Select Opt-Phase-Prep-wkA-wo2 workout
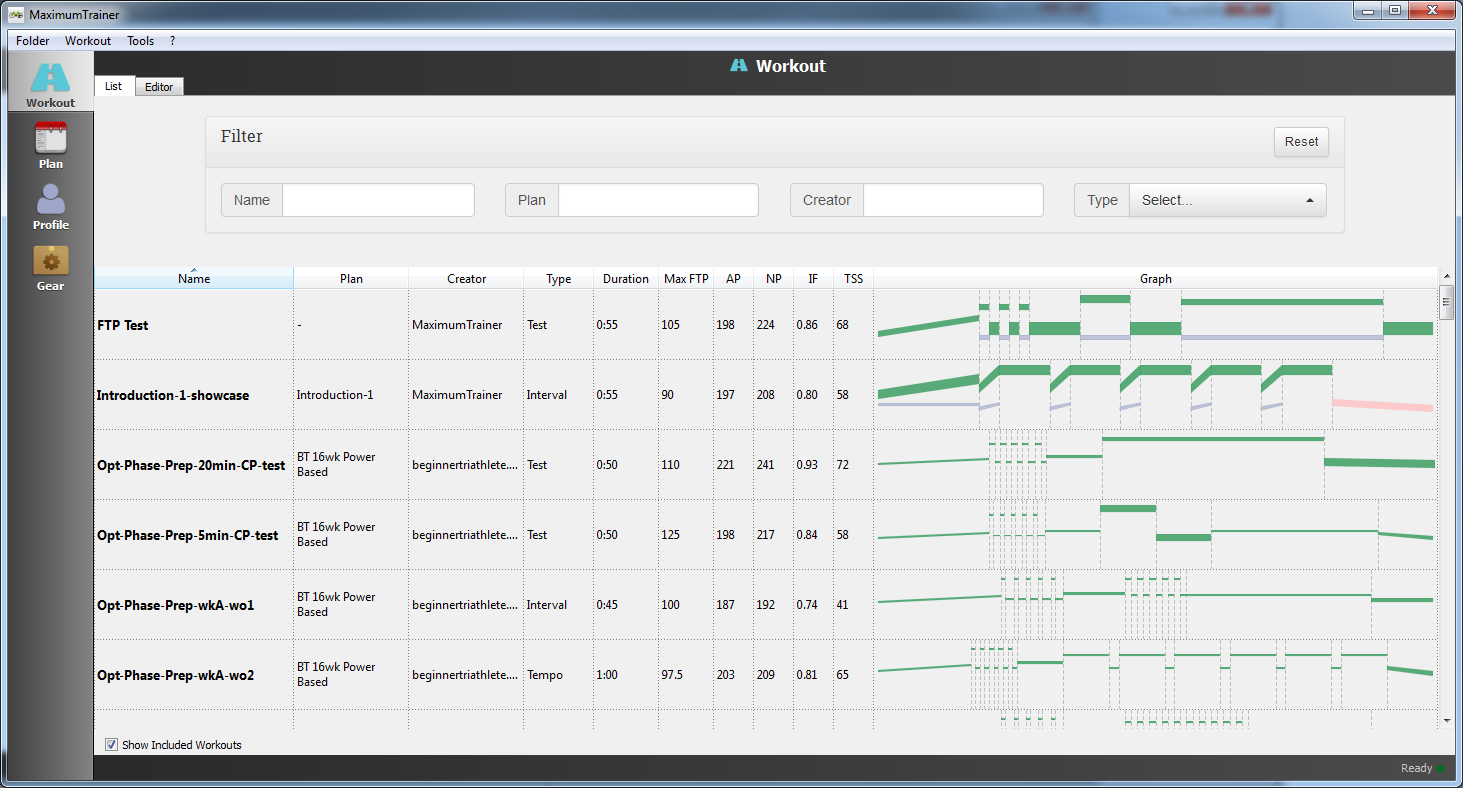1463x788 pixels. 765,675
